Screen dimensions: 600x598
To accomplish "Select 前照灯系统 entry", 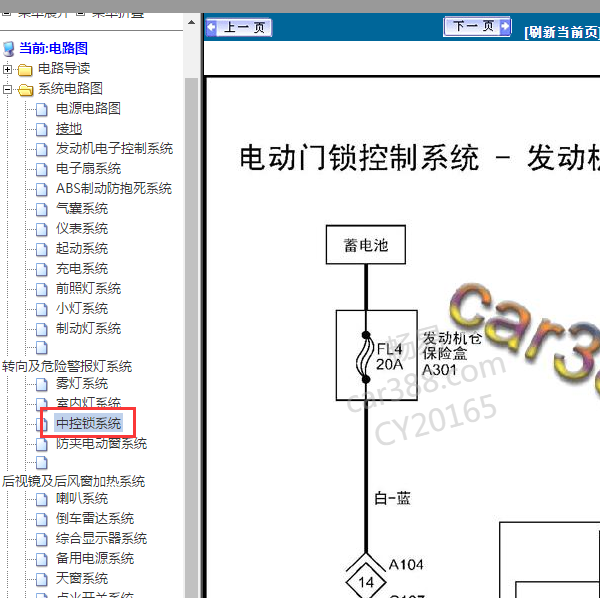I will pyautogui.click(x=88, y=288).
